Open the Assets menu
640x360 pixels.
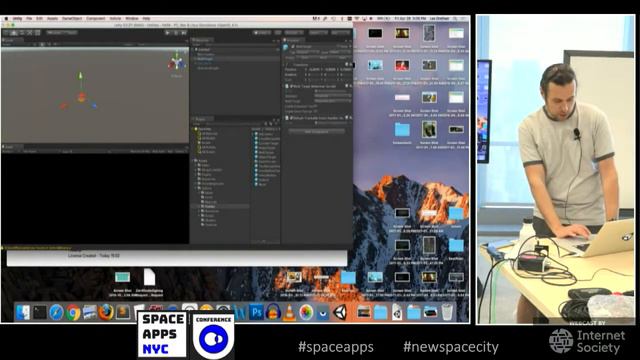click(52, 19)
